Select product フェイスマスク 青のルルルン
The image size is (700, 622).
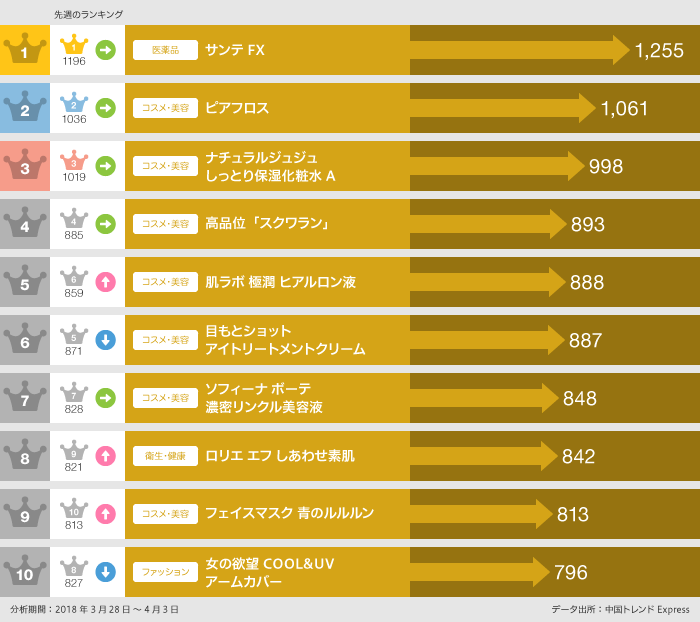coord(289,514)
